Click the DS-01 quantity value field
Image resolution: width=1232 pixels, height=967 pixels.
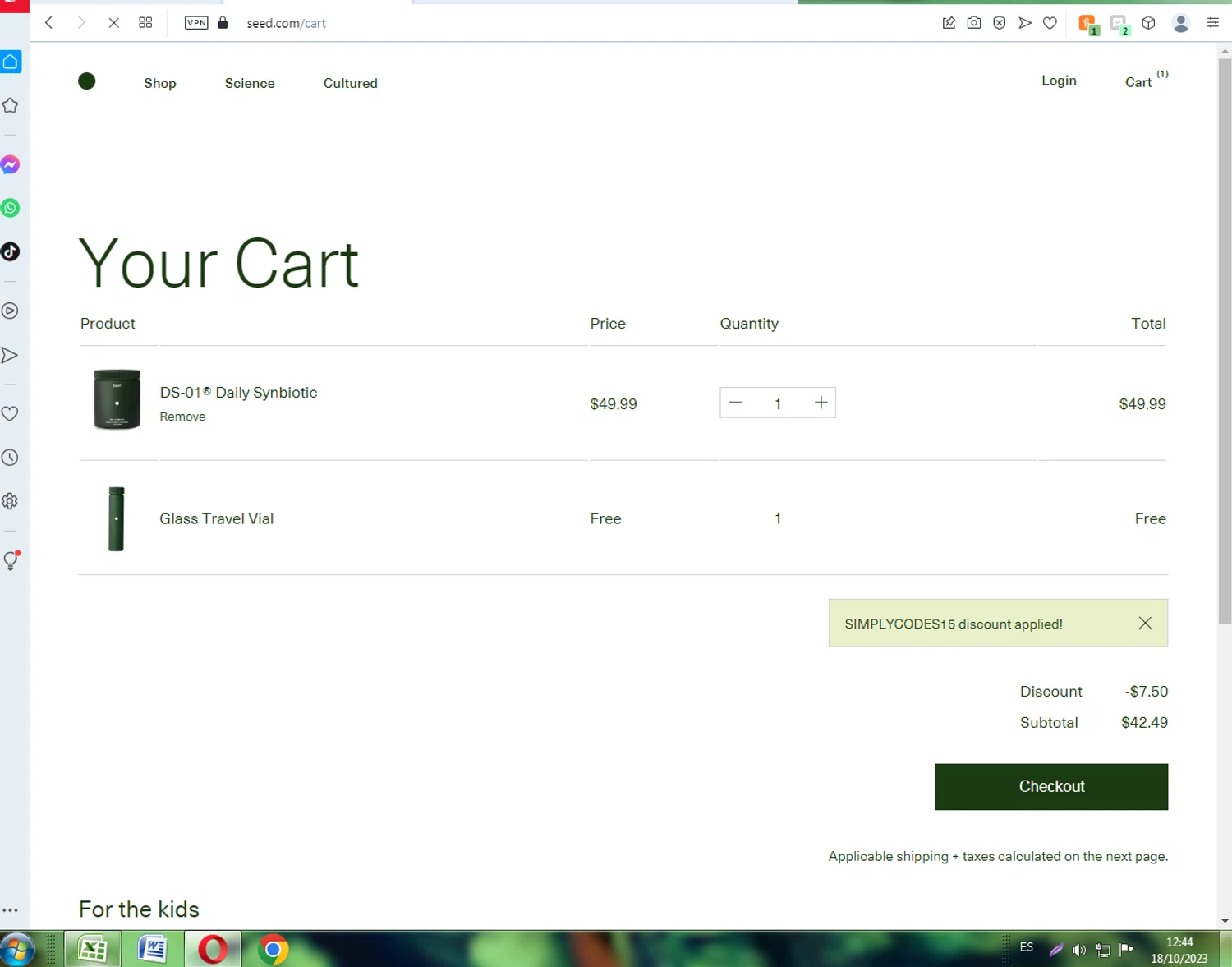pos(778,403)
